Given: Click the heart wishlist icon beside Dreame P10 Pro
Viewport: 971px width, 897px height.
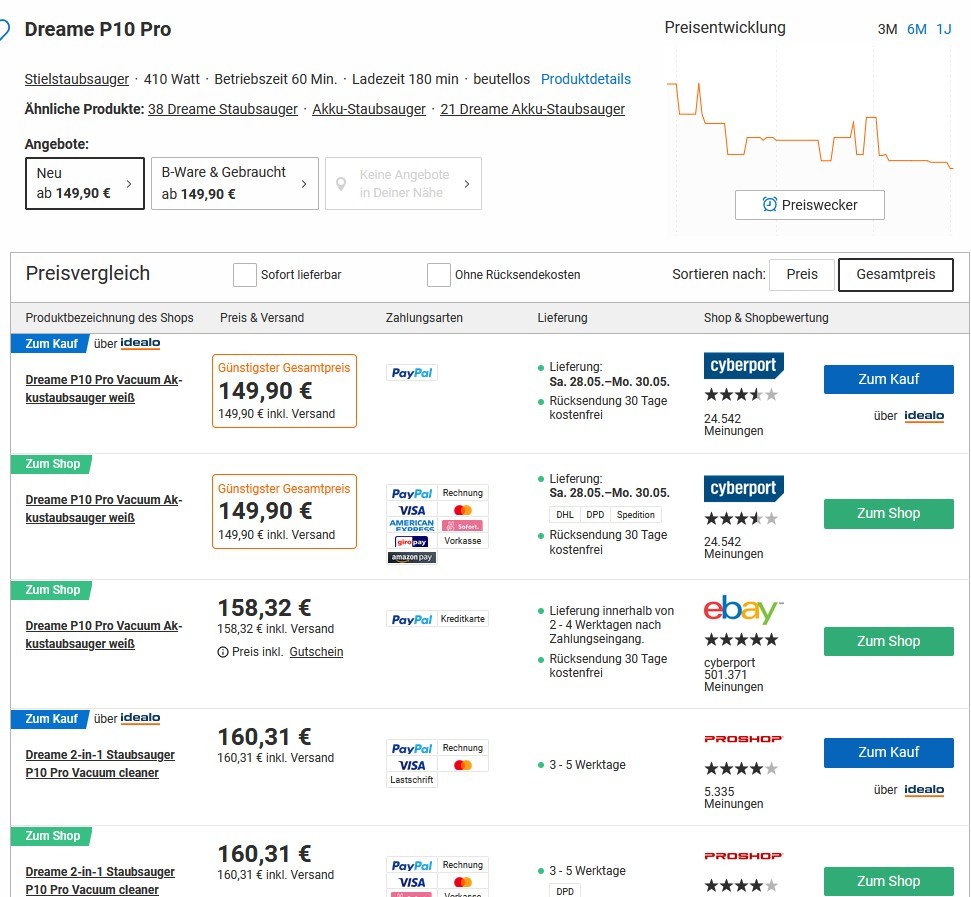Looking at the screenshot, I should click(4, 30).
